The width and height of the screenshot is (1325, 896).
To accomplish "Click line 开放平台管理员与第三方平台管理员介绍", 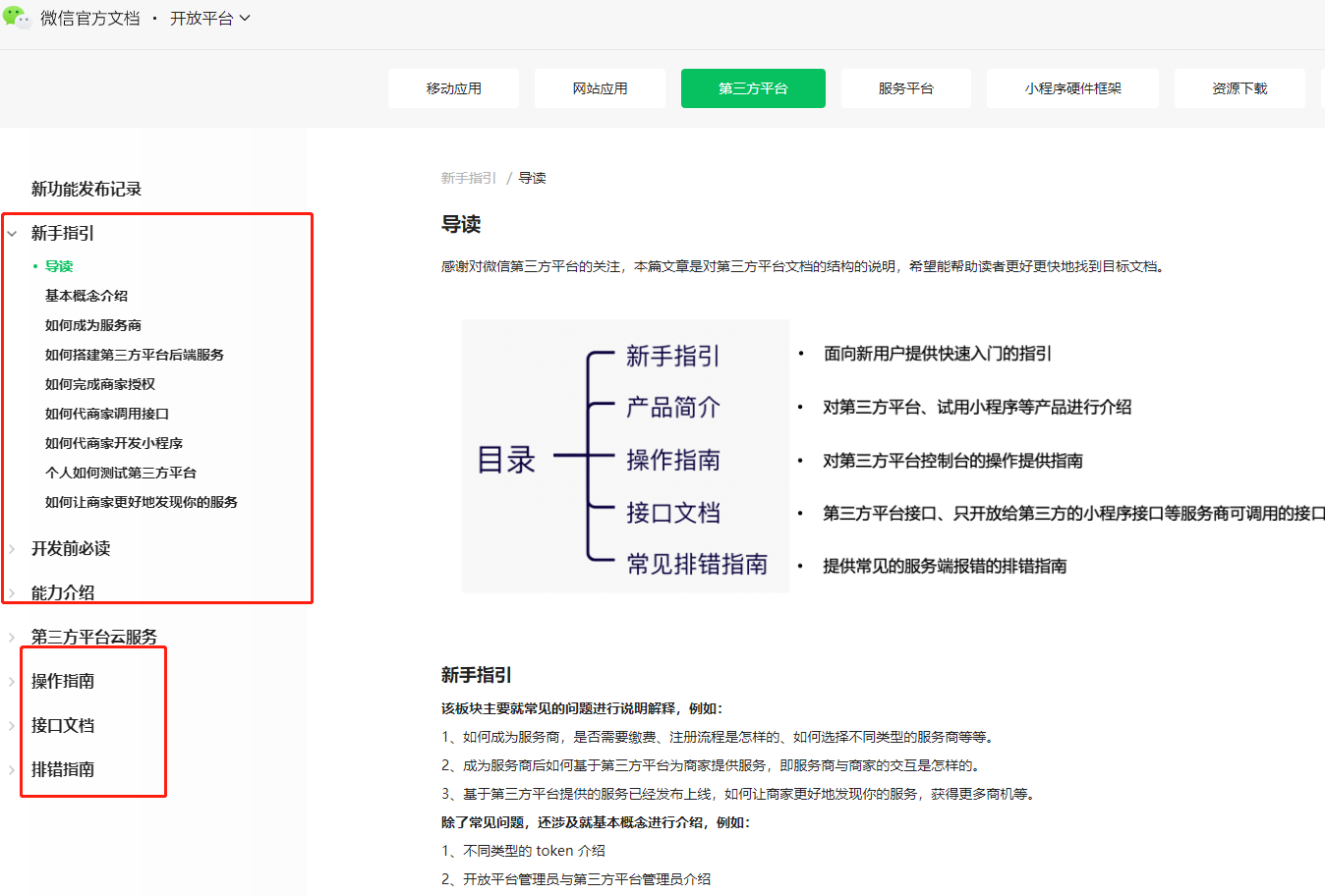I will 576,879.
